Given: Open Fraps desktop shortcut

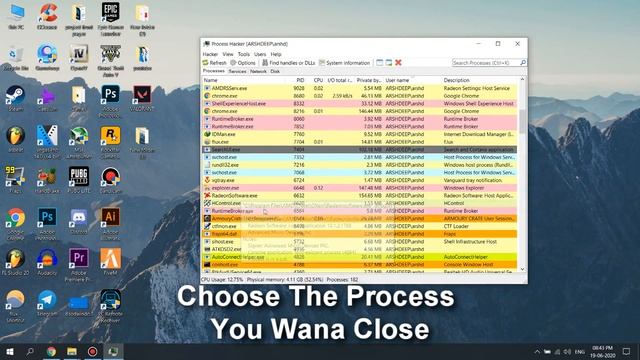Looking at the screenshot, I should (16, 180).
